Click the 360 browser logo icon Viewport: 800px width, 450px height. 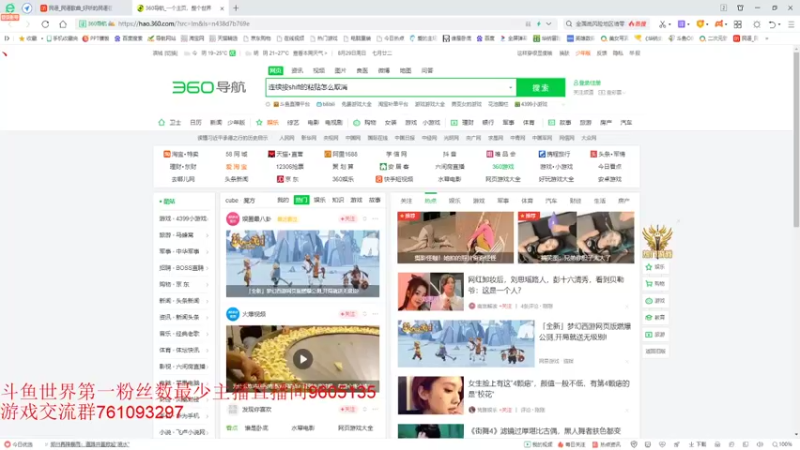pyautogui.click(x=10, y=8)
